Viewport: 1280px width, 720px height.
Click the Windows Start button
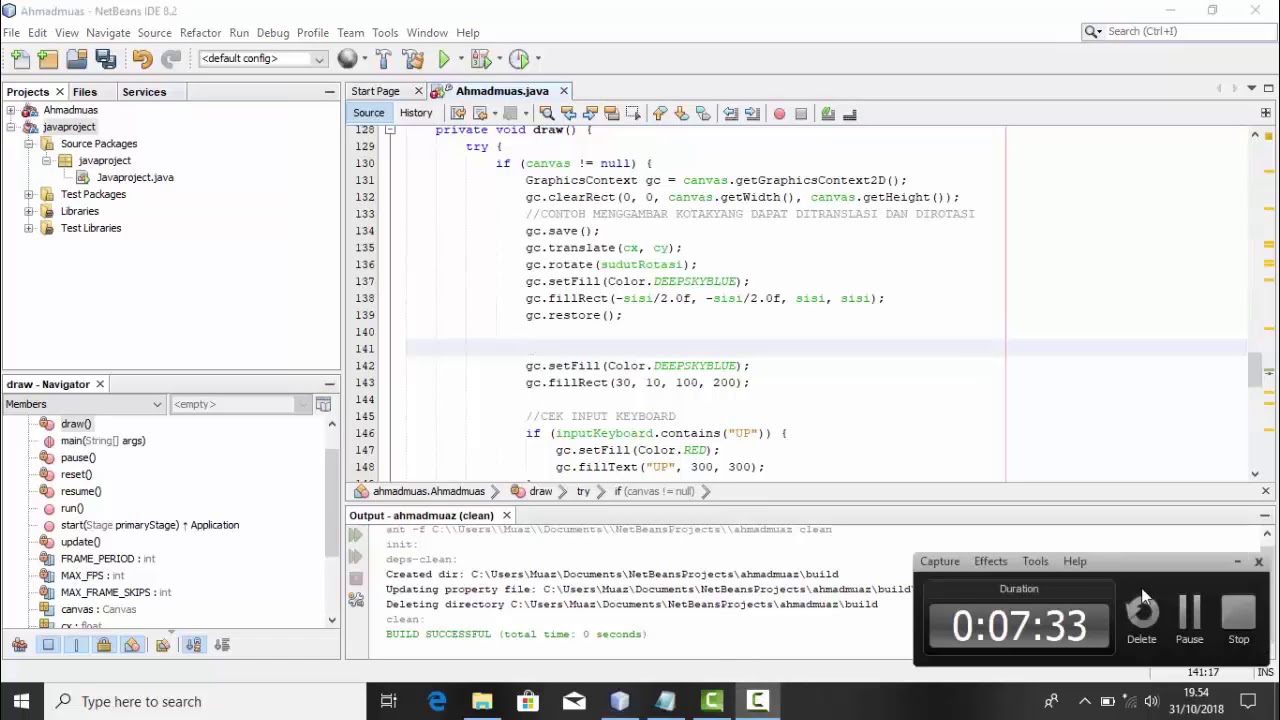pos(21,701)
